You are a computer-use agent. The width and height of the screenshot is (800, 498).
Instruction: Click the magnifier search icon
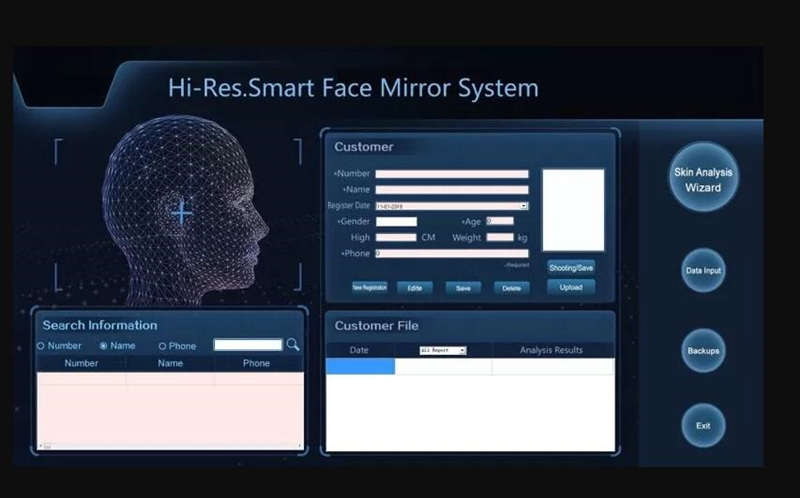pos(293,345)
